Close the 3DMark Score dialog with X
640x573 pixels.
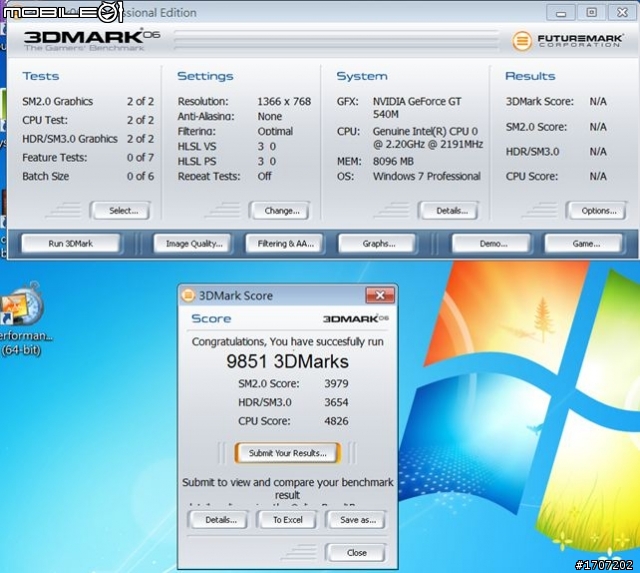(380, 295)
